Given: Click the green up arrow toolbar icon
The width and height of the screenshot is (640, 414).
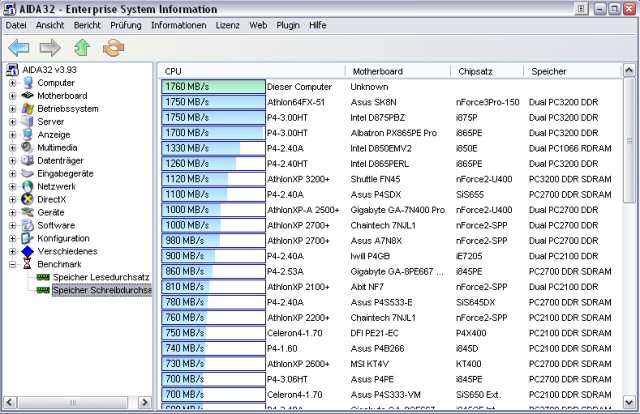Looking at the screenshot, I should pyautogui.click(x=82, y=48).
